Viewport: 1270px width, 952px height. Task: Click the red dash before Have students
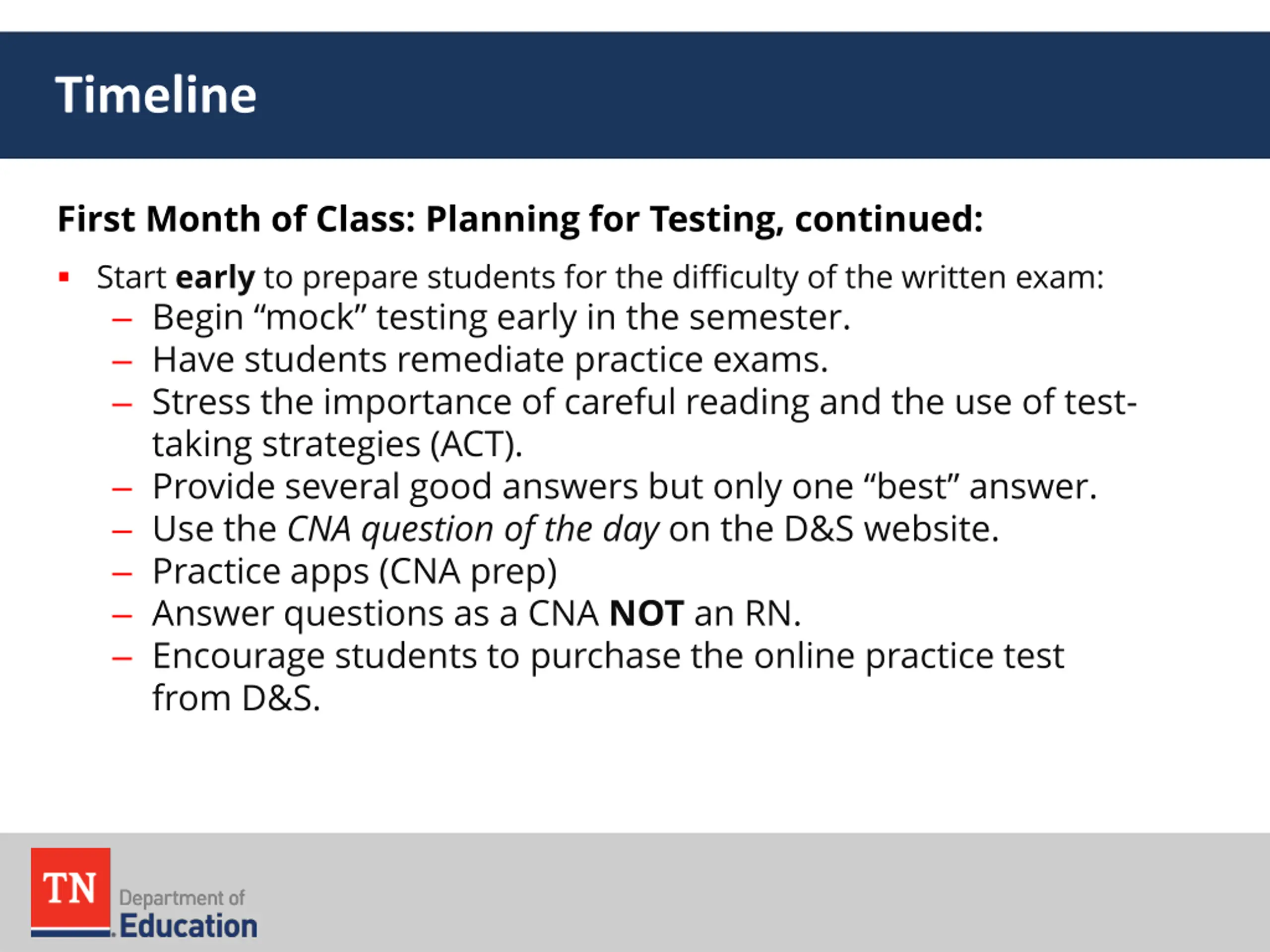tap(122, 362)
